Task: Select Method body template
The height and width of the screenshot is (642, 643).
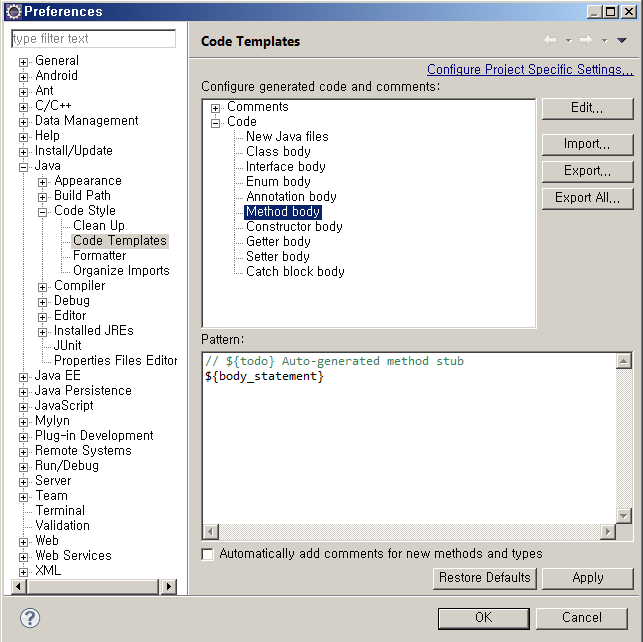Action: pos(283,212)
